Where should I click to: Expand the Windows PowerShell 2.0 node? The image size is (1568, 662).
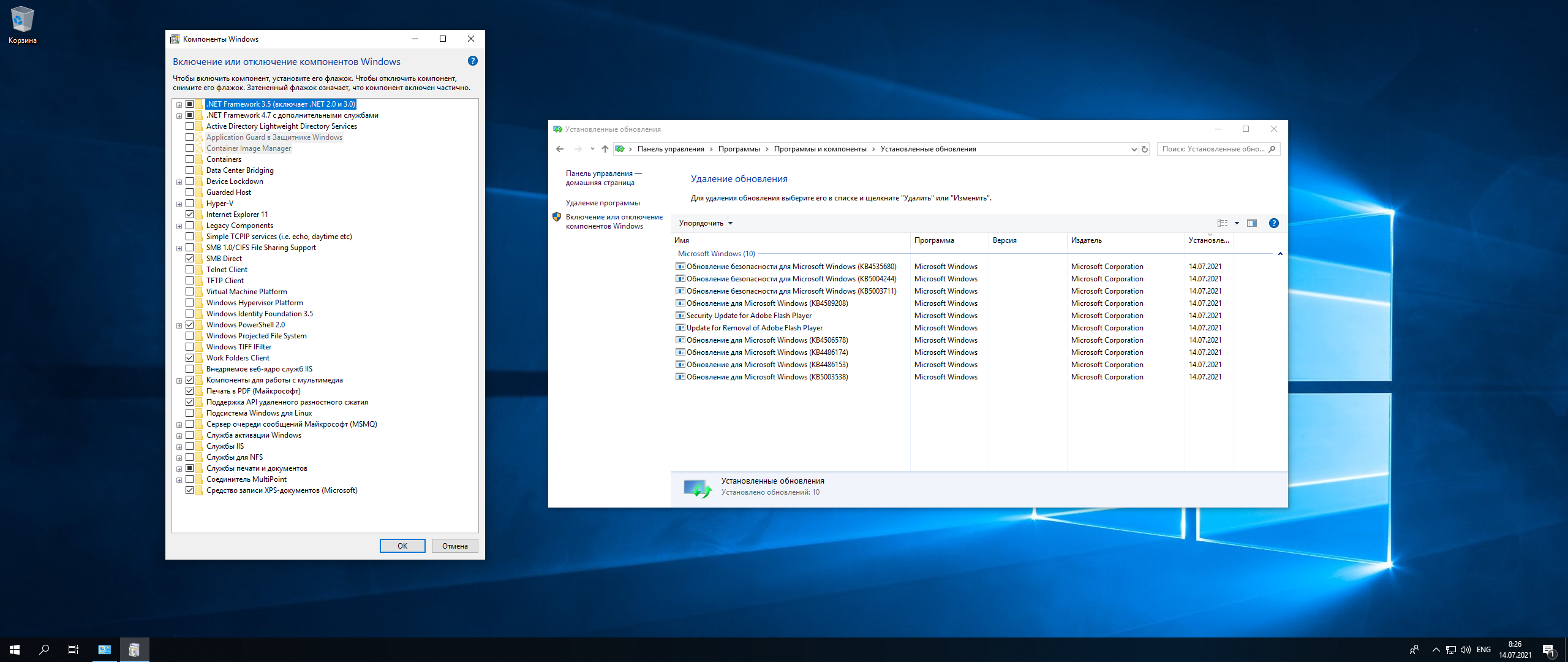(x=179, y=325)
